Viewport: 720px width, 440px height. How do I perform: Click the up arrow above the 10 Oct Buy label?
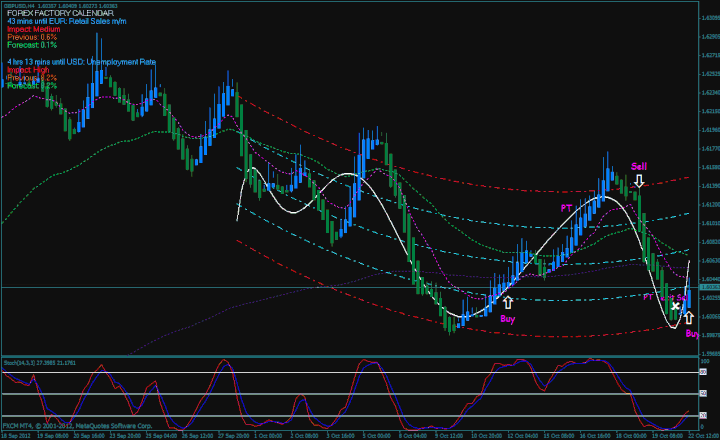(507, 303)
